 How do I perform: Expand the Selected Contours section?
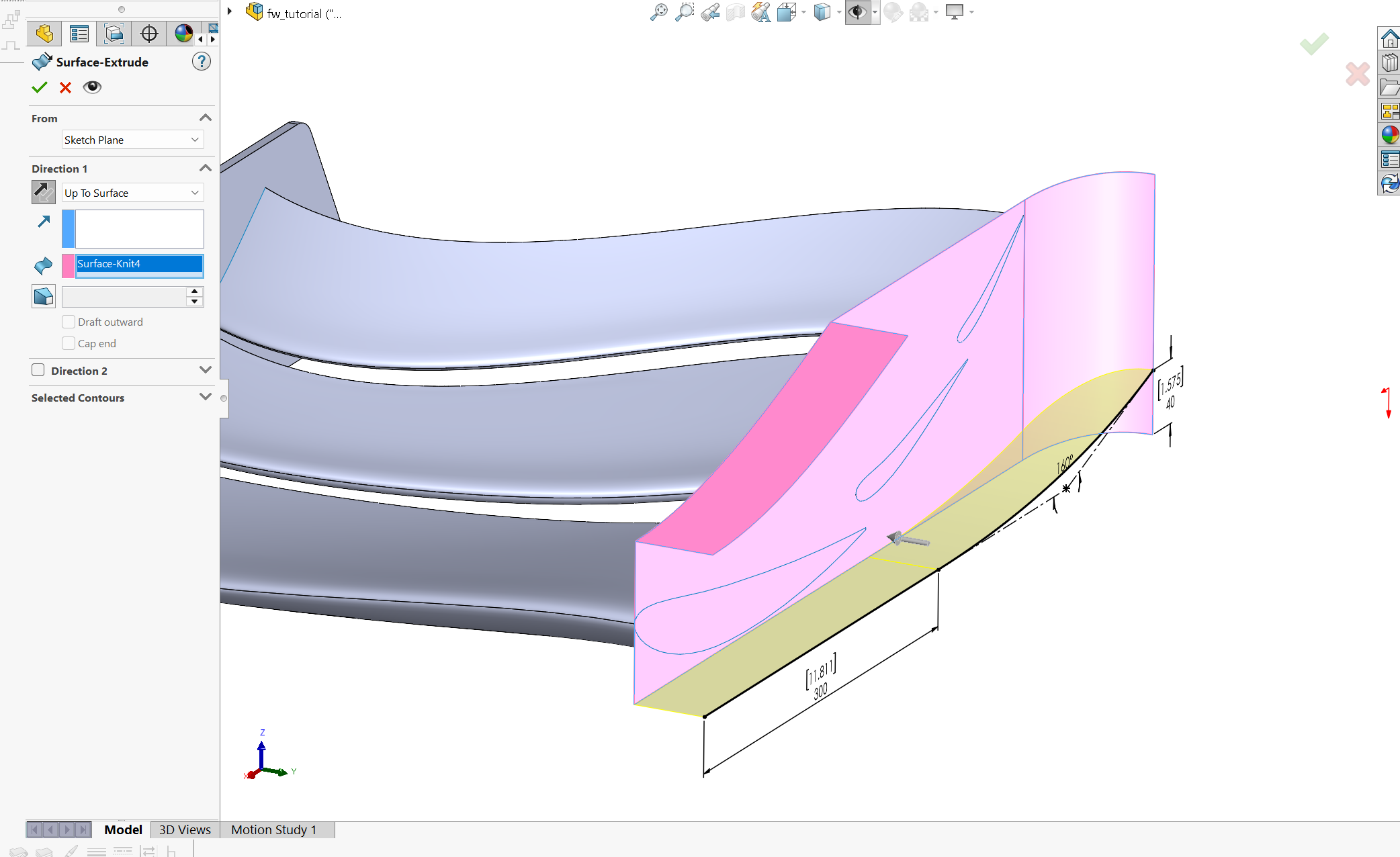point(205,398)
